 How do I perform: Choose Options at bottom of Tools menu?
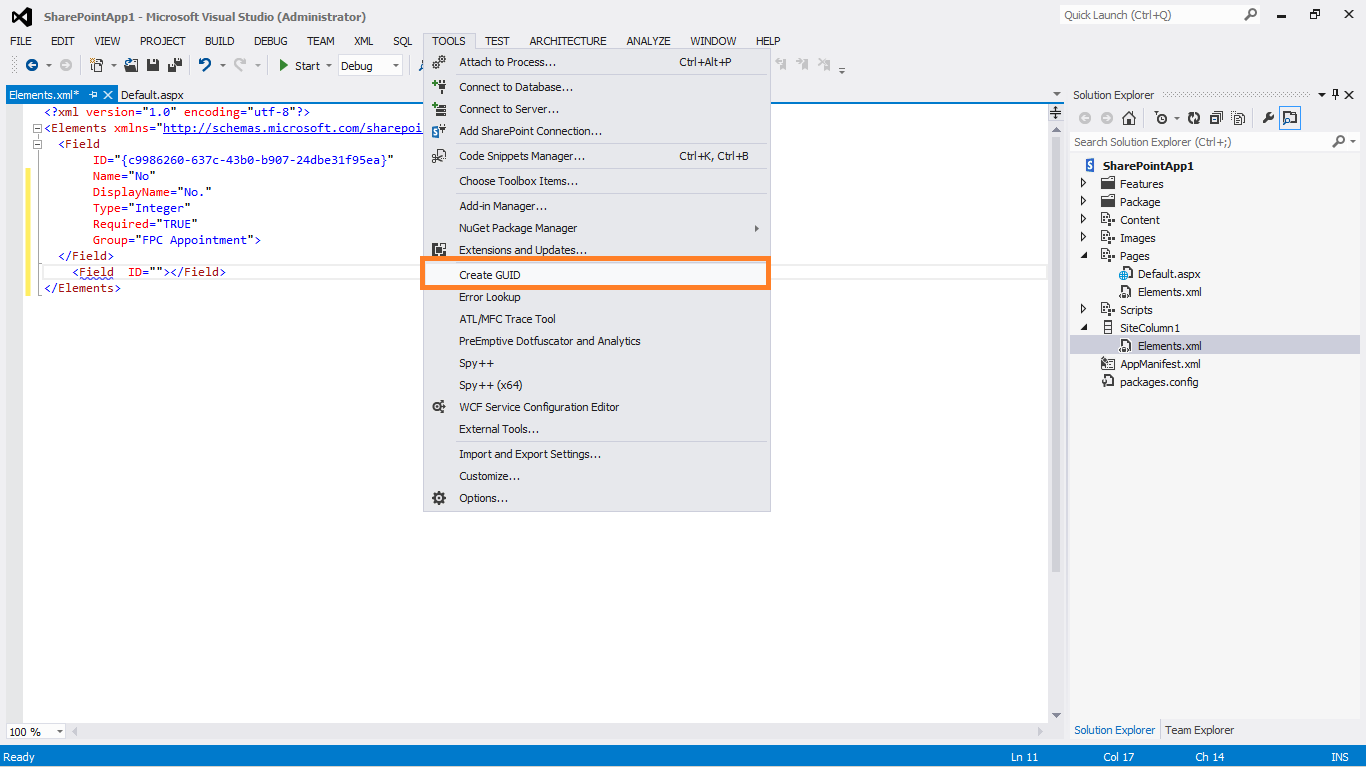[596, 498]
